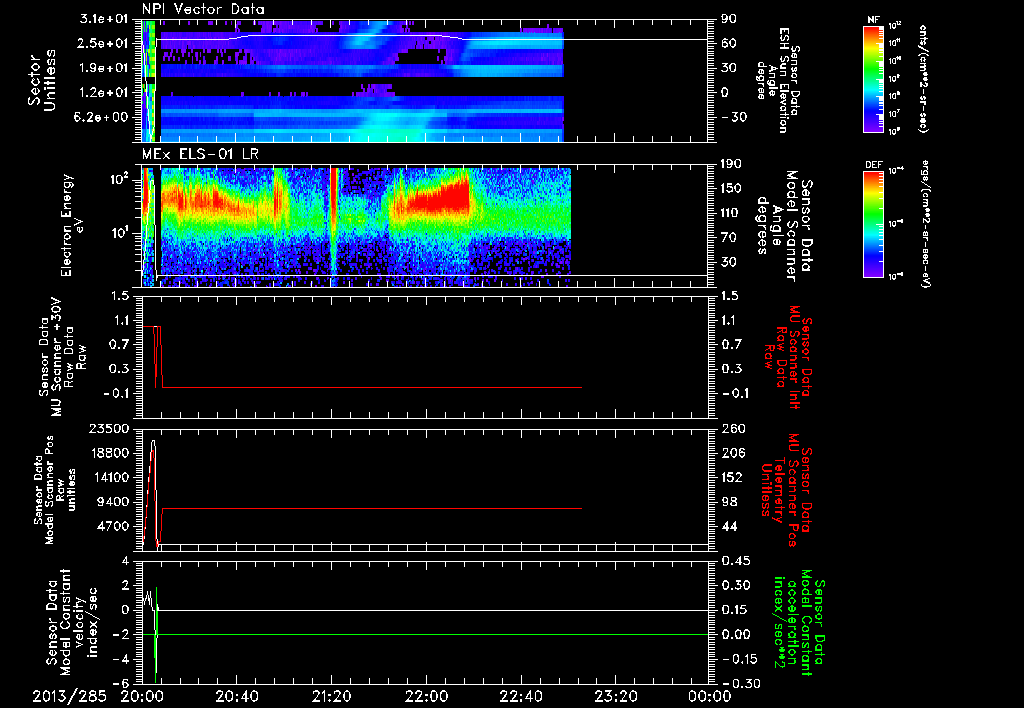Click the '20:40' time axis tick label
Screen dimensions: 1024x708
click(237, 696)
